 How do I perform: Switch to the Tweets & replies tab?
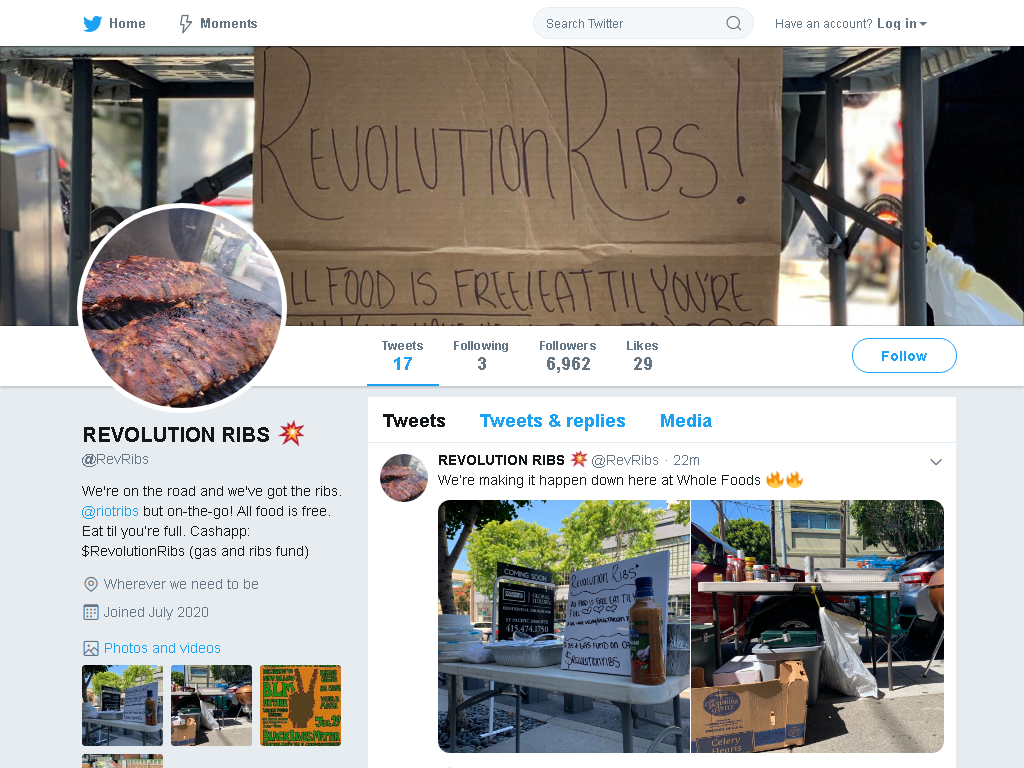click(x=552, y=421)
